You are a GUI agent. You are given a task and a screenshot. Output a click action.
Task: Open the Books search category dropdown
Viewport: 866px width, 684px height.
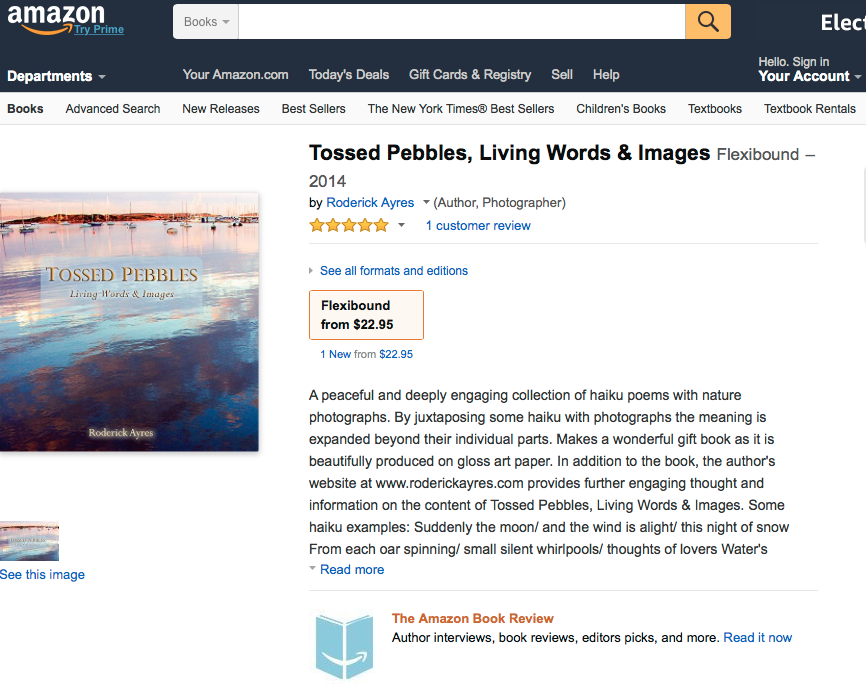pyautogui.click(x=207, y=22)
